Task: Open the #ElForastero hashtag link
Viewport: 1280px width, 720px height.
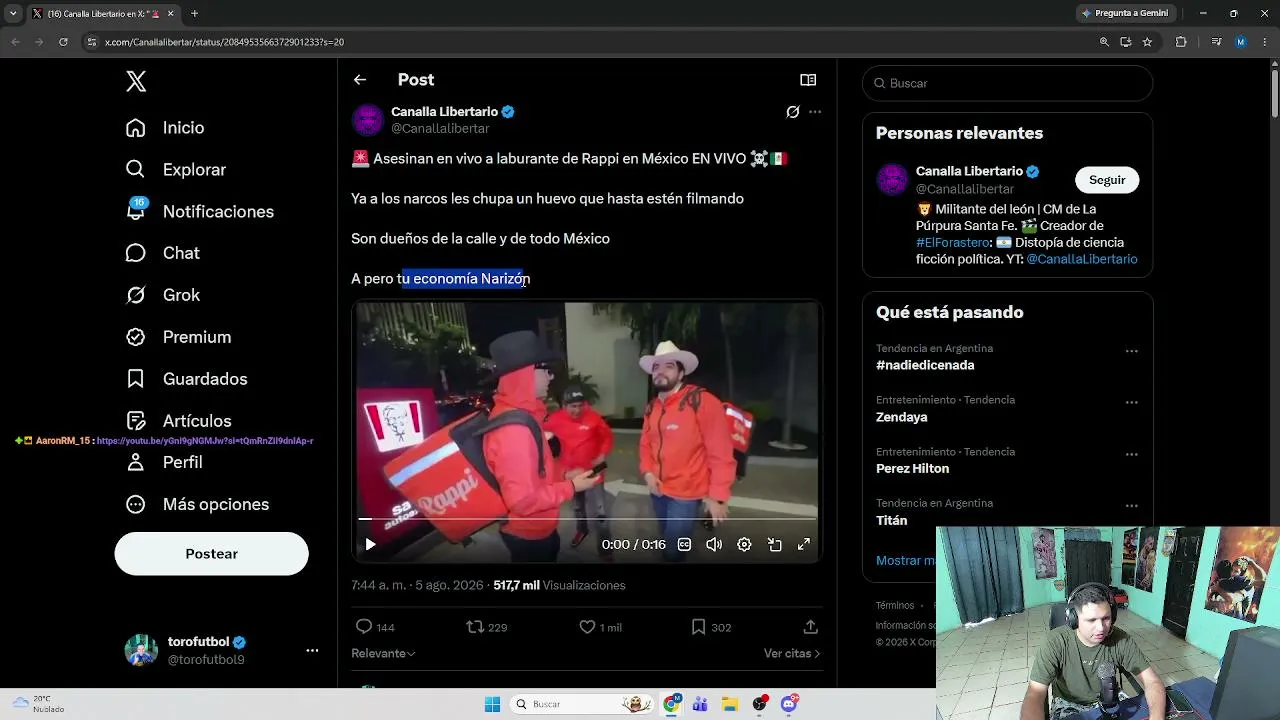Action: click(x=950, y=243)
